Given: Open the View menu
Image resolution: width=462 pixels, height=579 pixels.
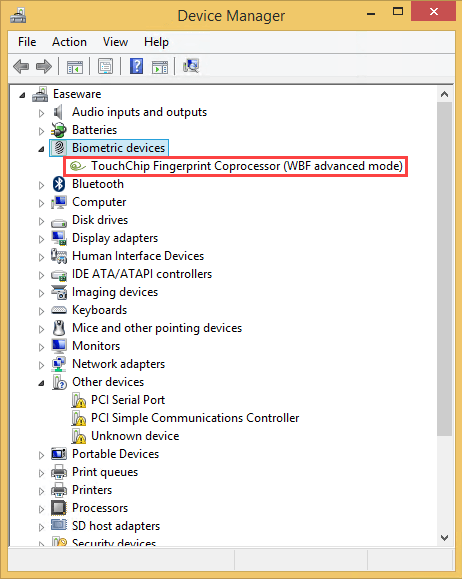Looking at the screenshot, I should coord(115,42).
